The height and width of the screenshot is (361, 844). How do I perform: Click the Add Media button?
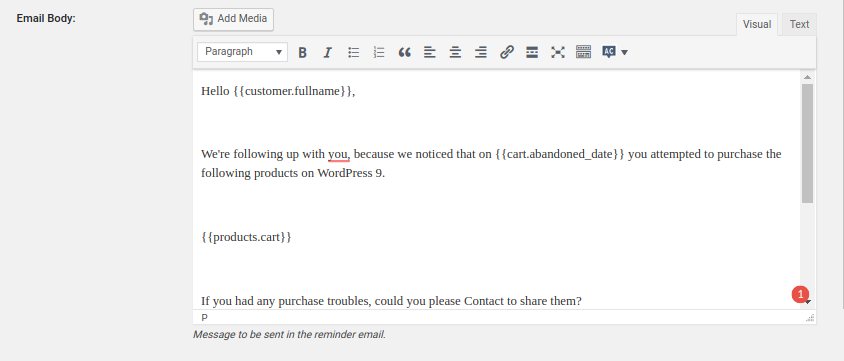(234, 19)
